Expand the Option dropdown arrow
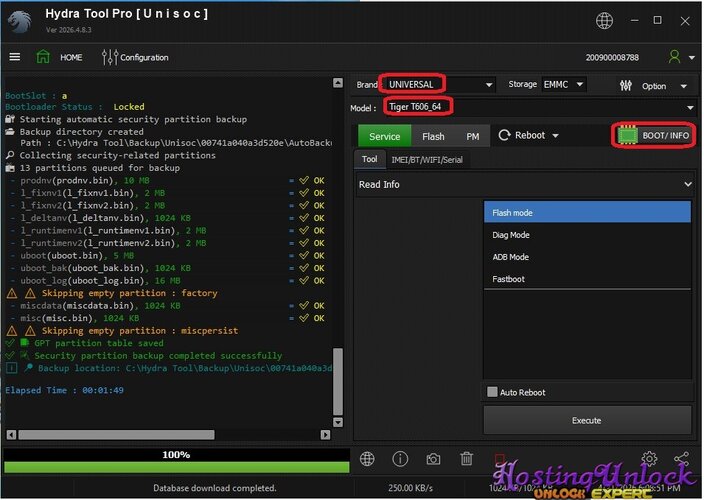Image resolution: width=704 pixels, height=500 pixels. point(684,86)
